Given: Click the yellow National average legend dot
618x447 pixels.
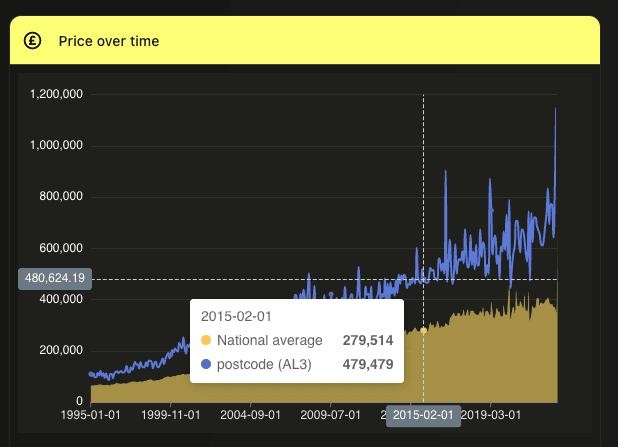Looking at the screenshot, I should (x=206, y=341).
